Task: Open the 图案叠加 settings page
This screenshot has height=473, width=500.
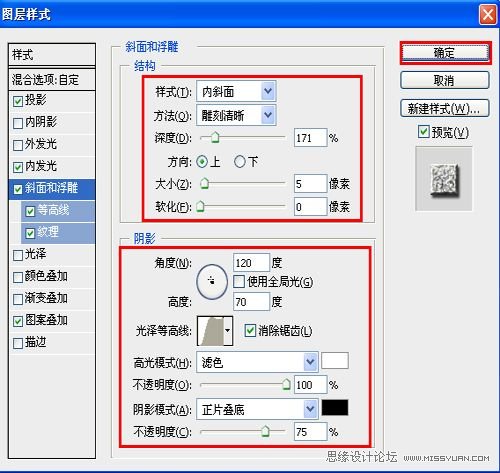Action: 46,320
